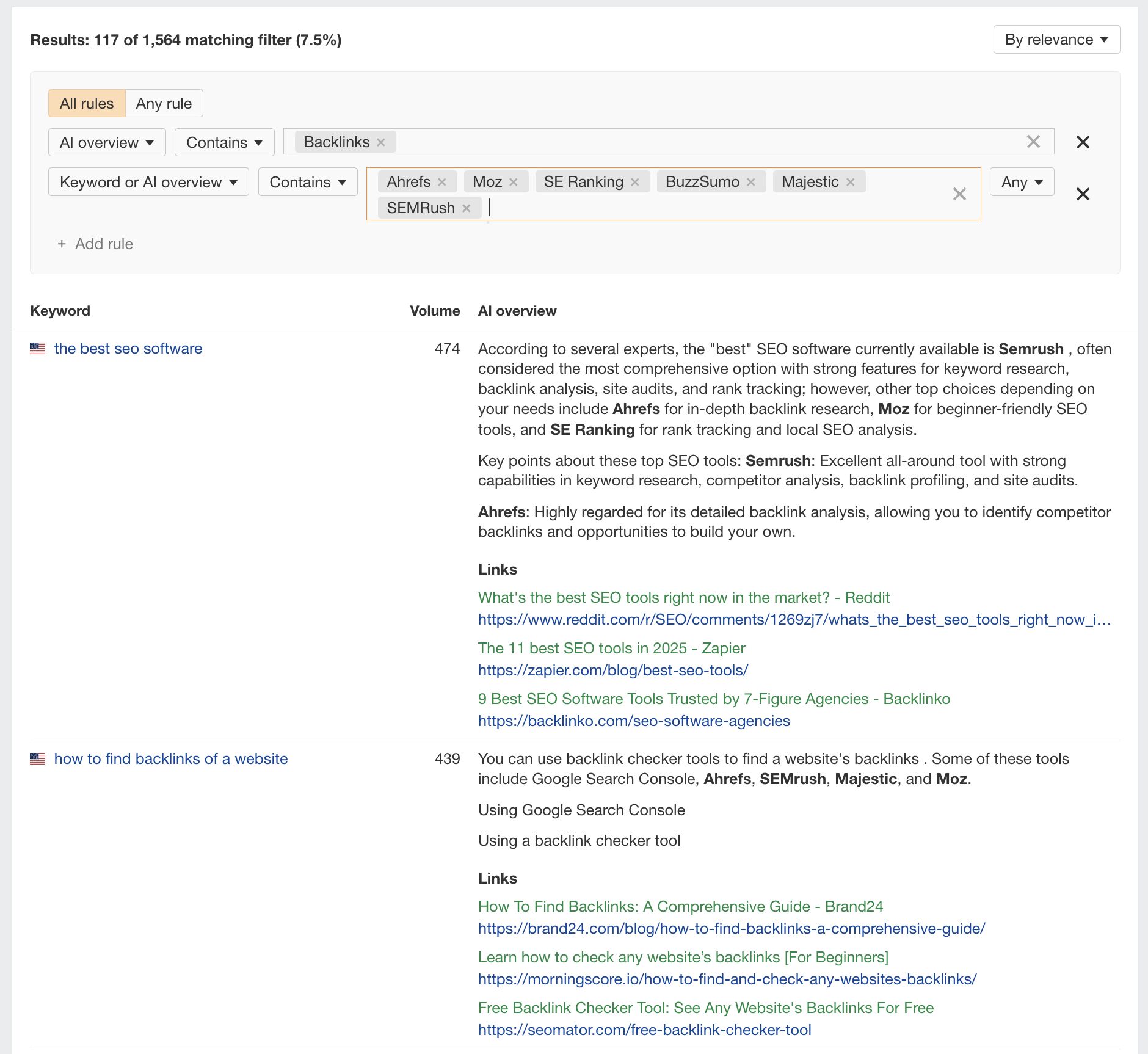The height and width of the screenshot is (1054, 1148).
Task: Switch to "Any rule" matching mode
Action: pos(164,103)
